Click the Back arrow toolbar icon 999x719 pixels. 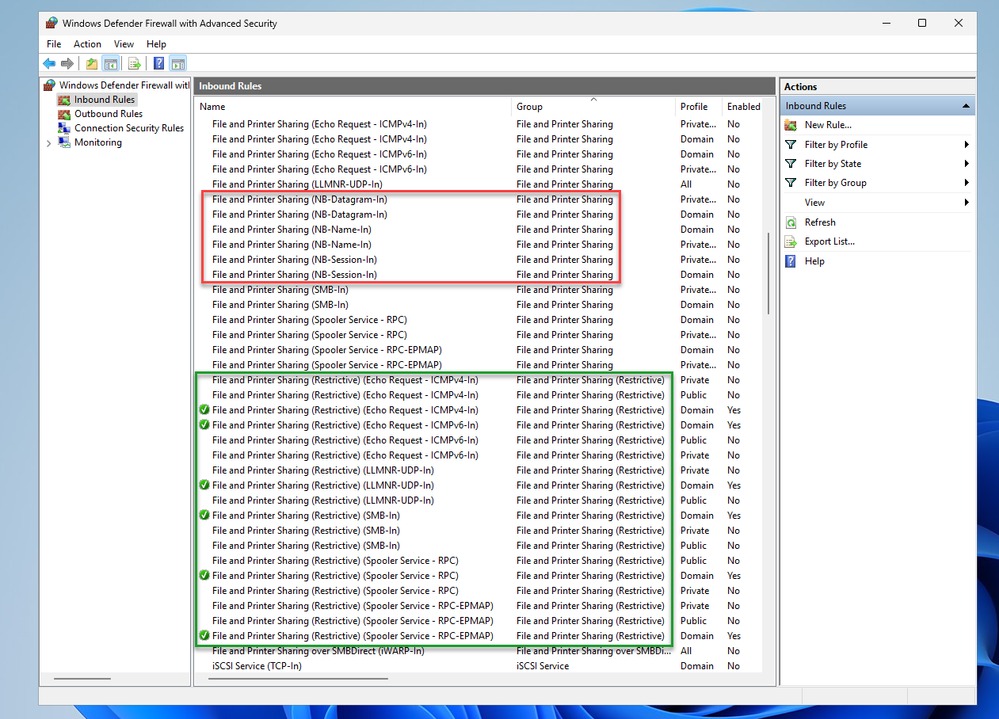49,64
